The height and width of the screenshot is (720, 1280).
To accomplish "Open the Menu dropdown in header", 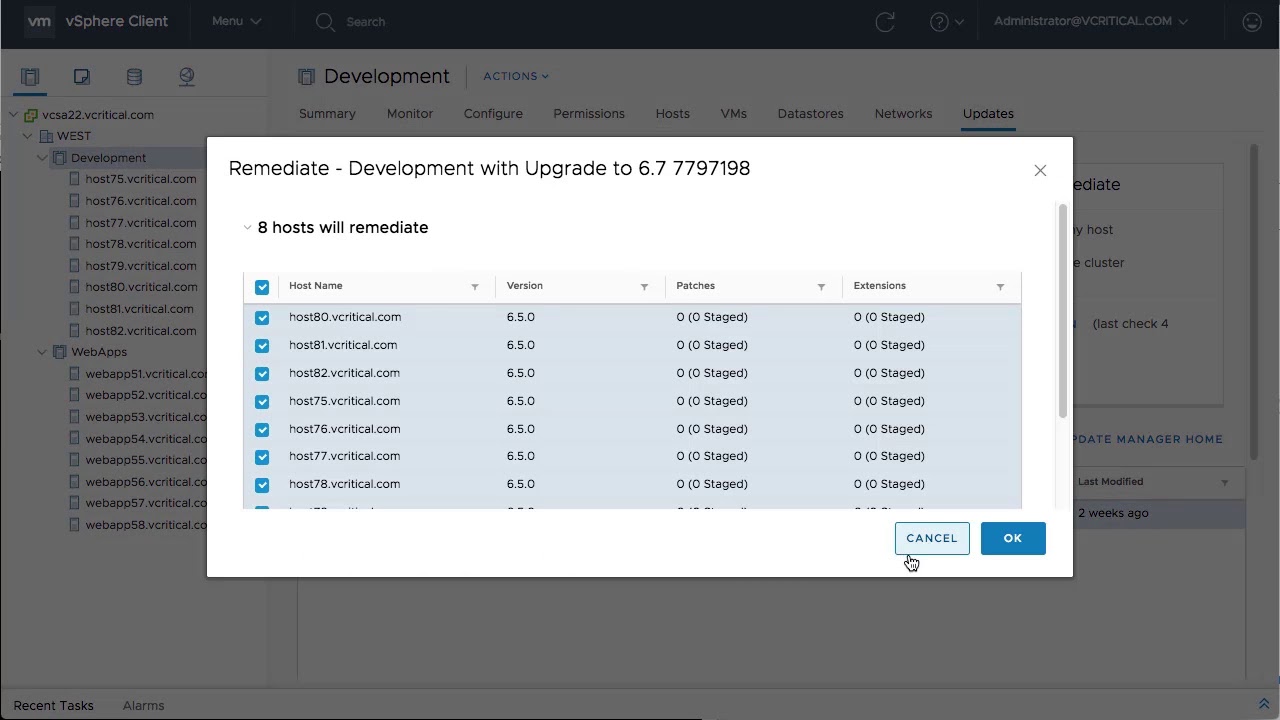I will [236, 21].
